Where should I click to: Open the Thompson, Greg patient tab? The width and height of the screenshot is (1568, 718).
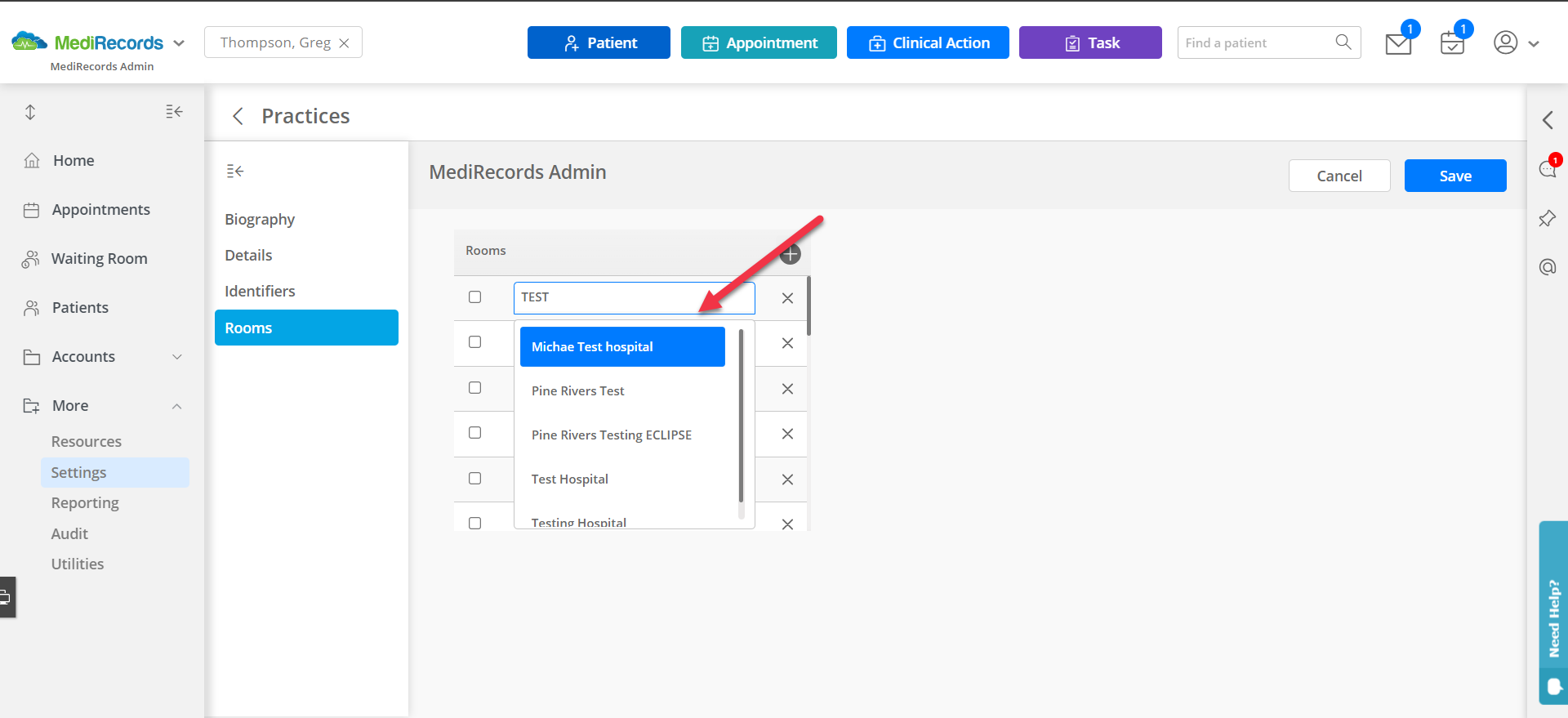(275, 42)
